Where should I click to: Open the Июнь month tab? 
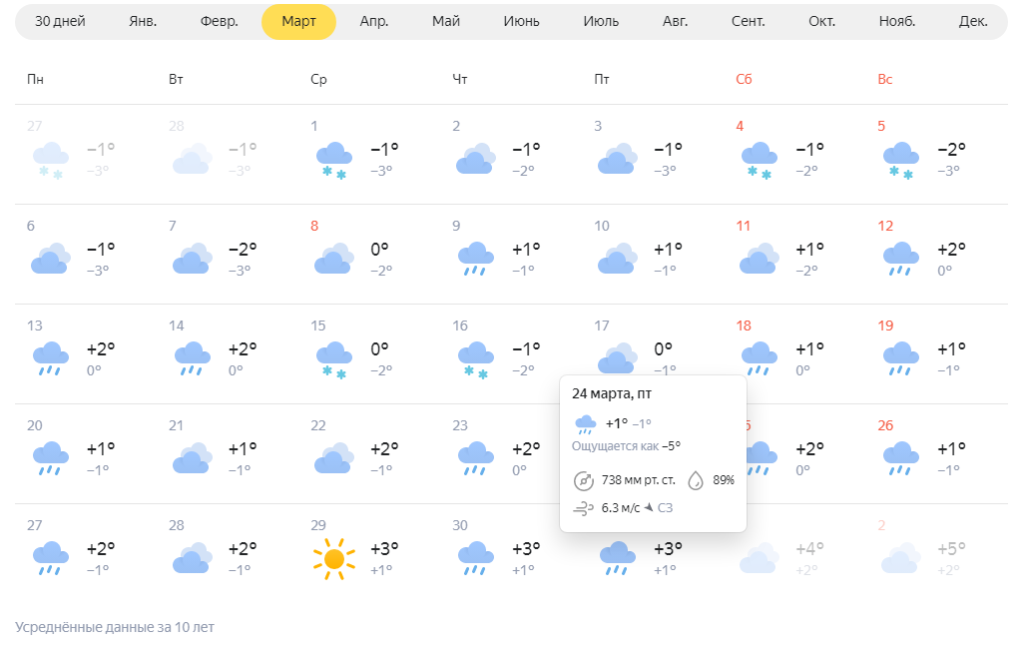click(522, 22)
